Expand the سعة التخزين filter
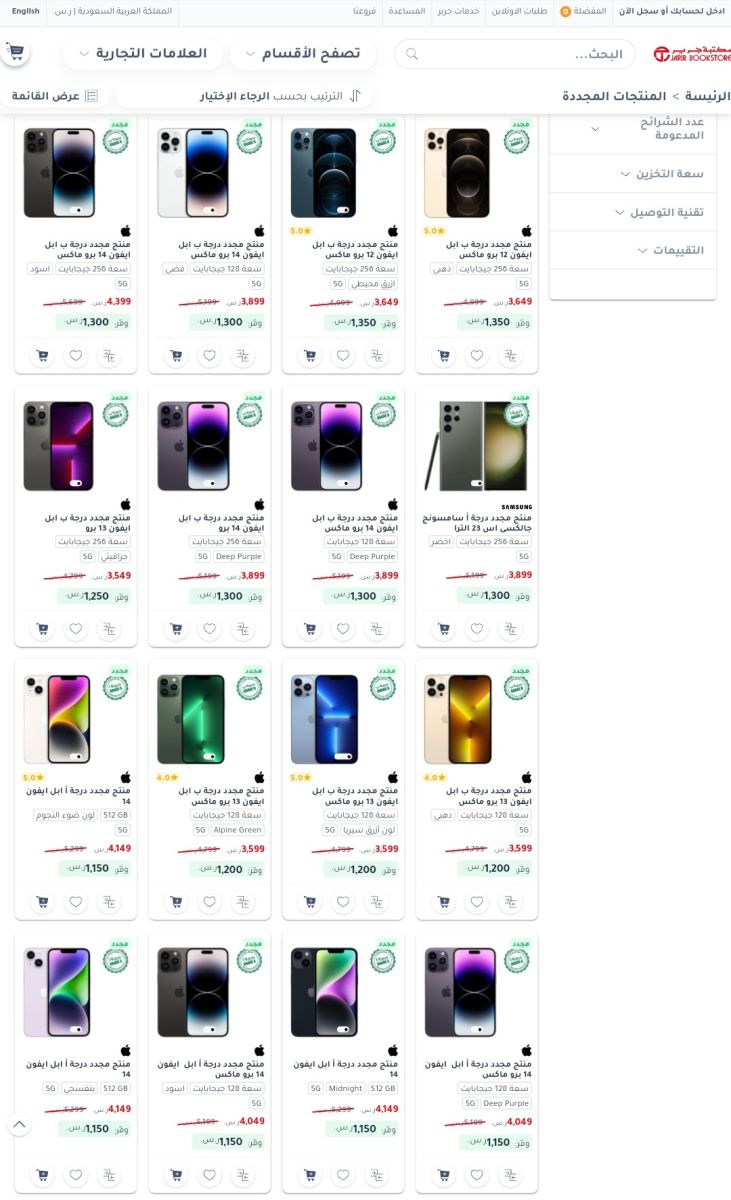The height and width of the screenshot is (1200, 731). [x=633, y=173]
